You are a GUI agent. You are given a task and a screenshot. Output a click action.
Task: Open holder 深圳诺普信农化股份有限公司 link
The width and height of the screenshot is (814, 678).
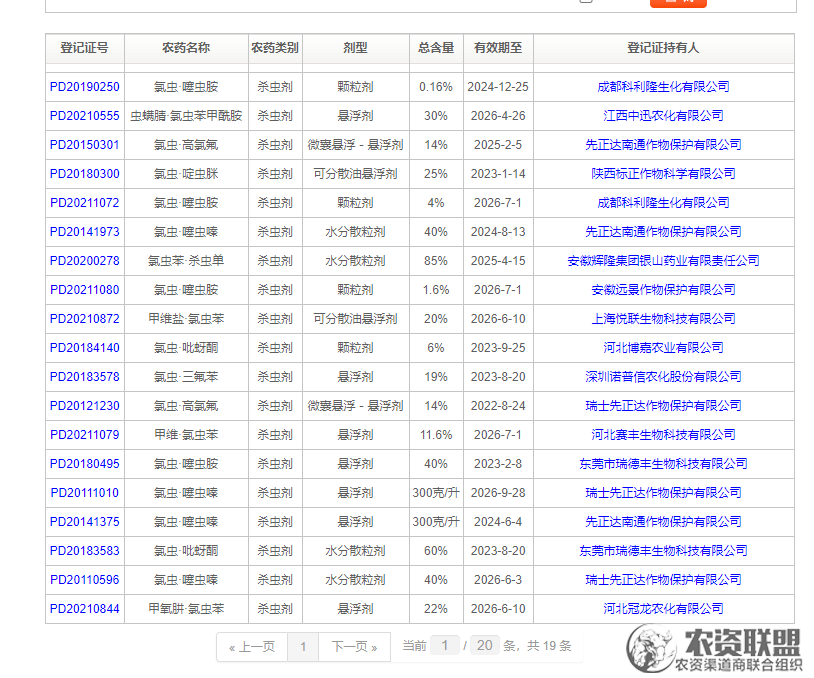click(663, 377)
